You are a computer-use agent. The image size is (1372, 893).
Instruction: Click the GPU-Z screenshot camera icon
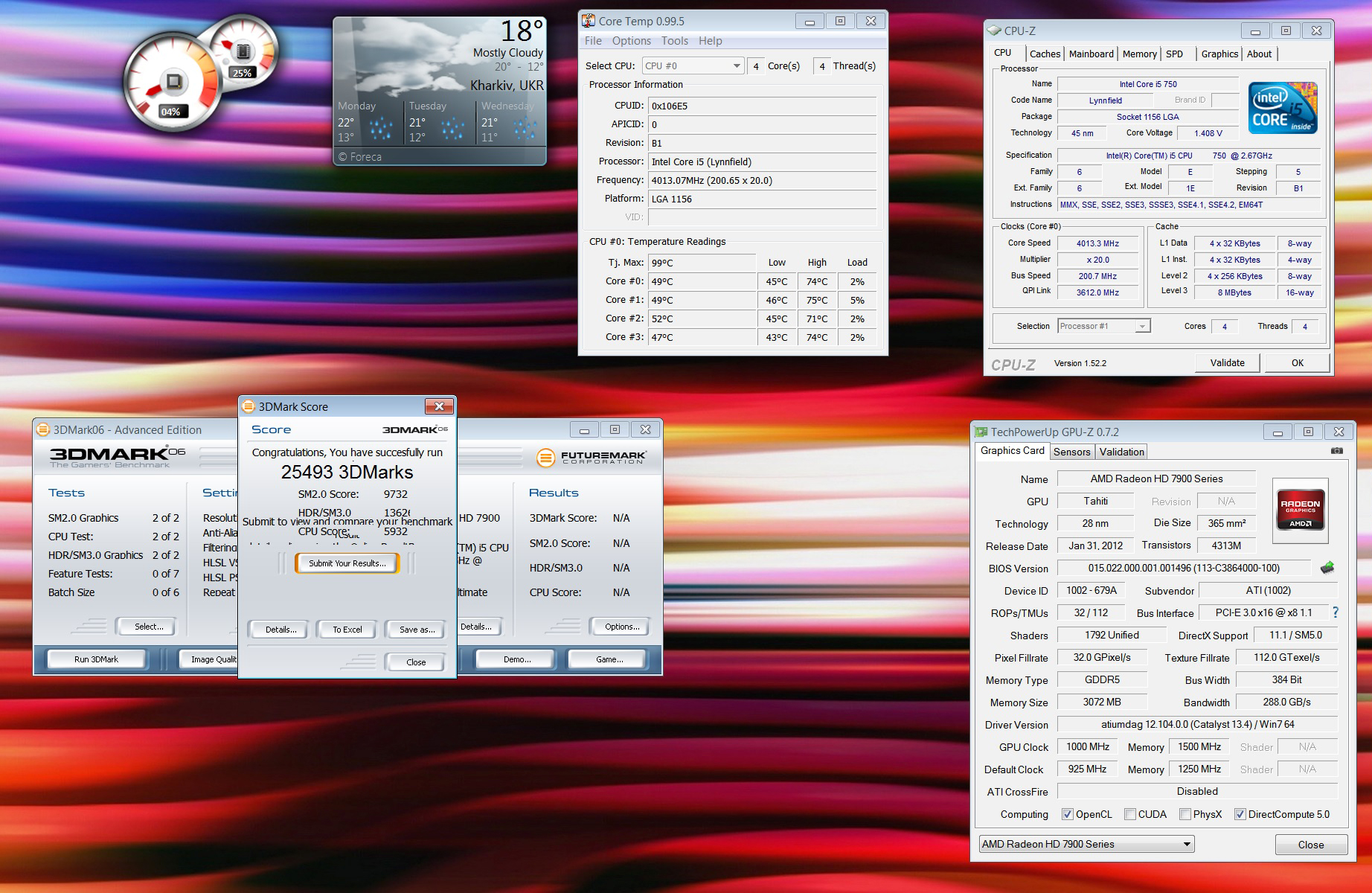point(1337,451)
